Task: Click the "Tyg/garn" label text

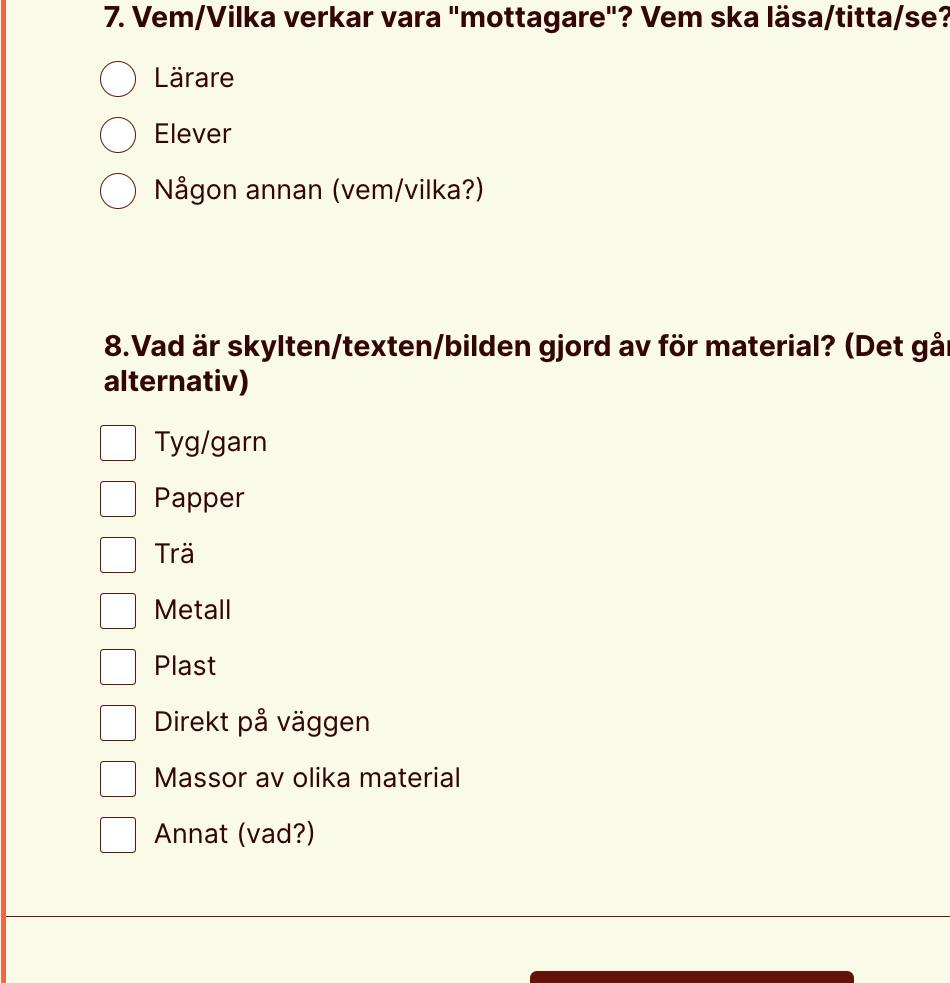Action: [x=211, y=443]
